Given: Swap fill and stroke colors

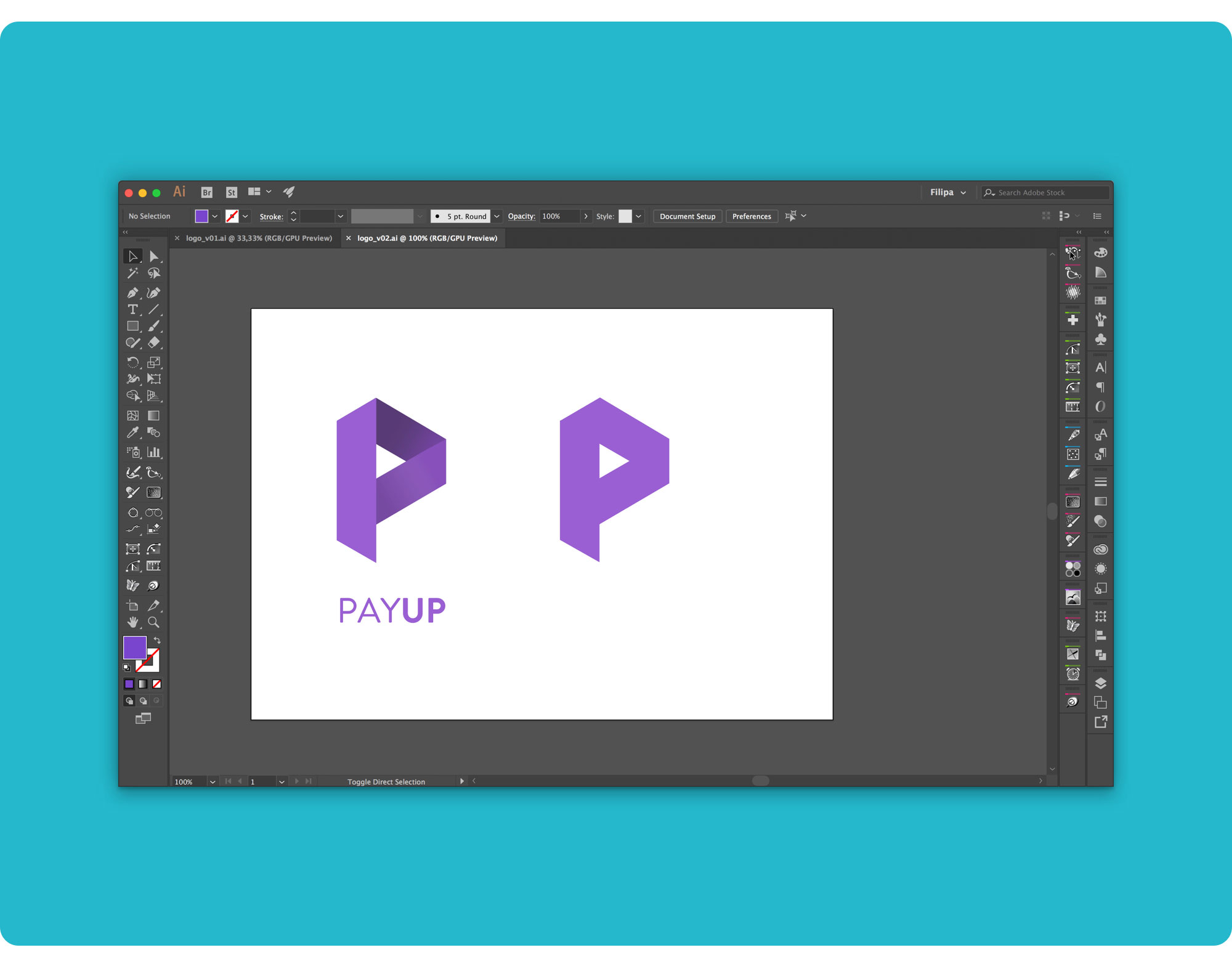Looking at the screenshot, I should (157, 641).
